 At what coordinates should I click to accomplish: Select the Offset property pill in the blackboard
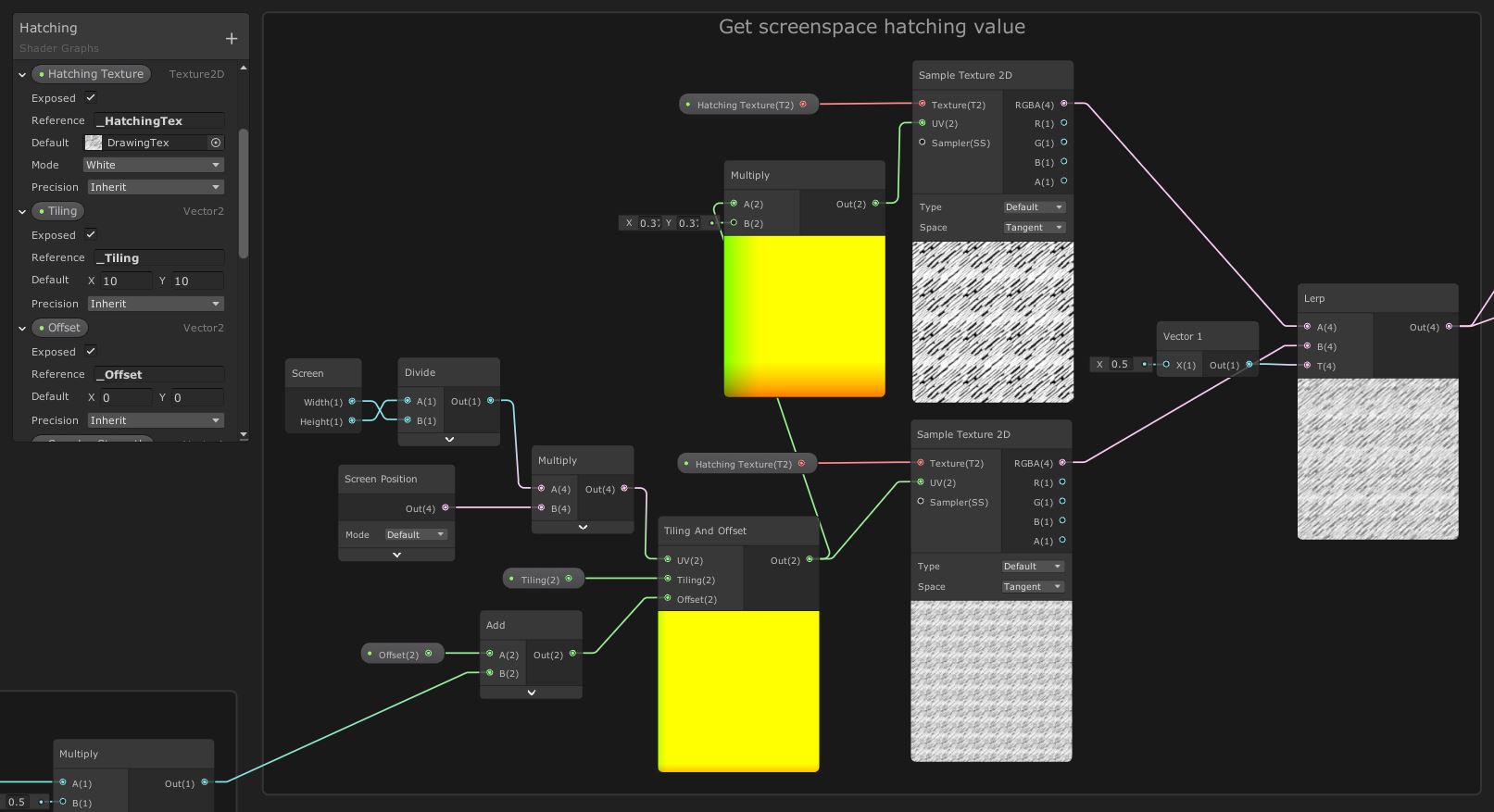coord(60,328)
